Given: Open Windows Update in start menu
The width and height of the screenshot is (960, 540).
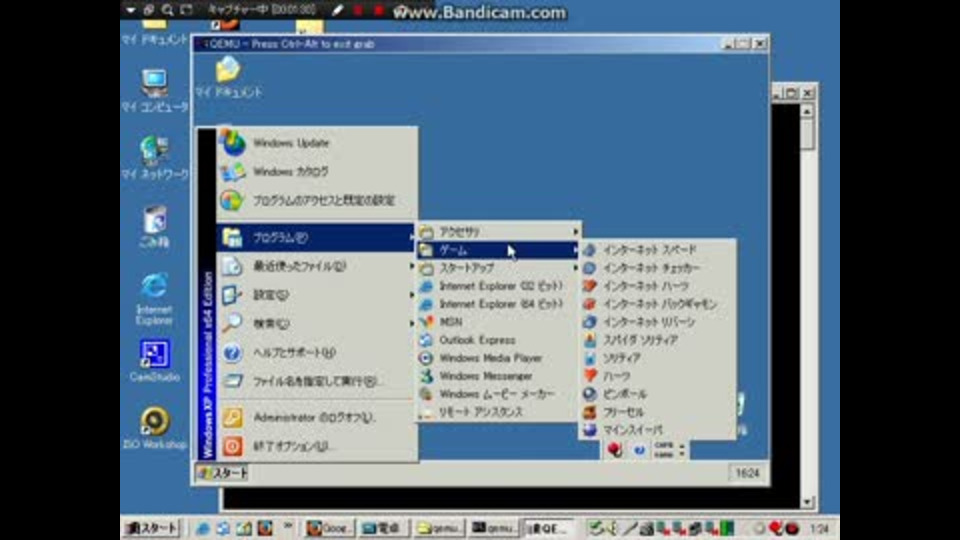Looking at the screenshot, I should (317, 143).
